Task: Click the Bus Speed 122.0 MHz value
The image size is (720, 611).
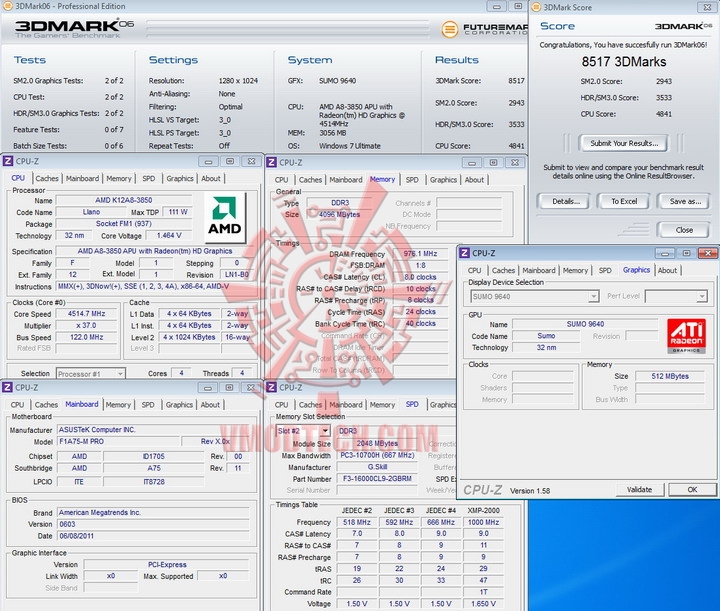Action: point(86,337)
